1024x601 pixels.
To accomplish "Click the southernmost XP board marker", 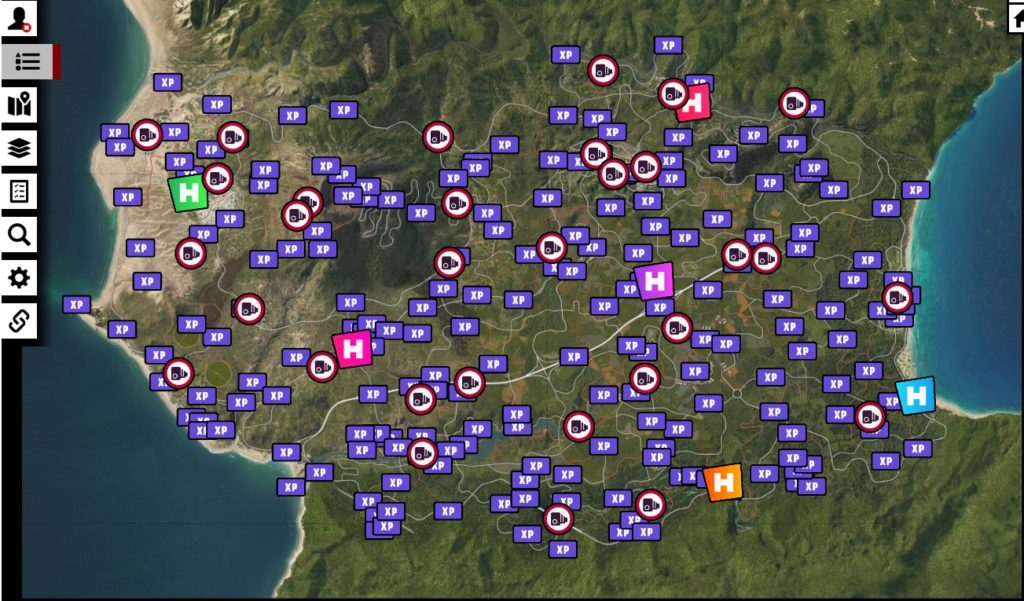I will coord(562,549).
